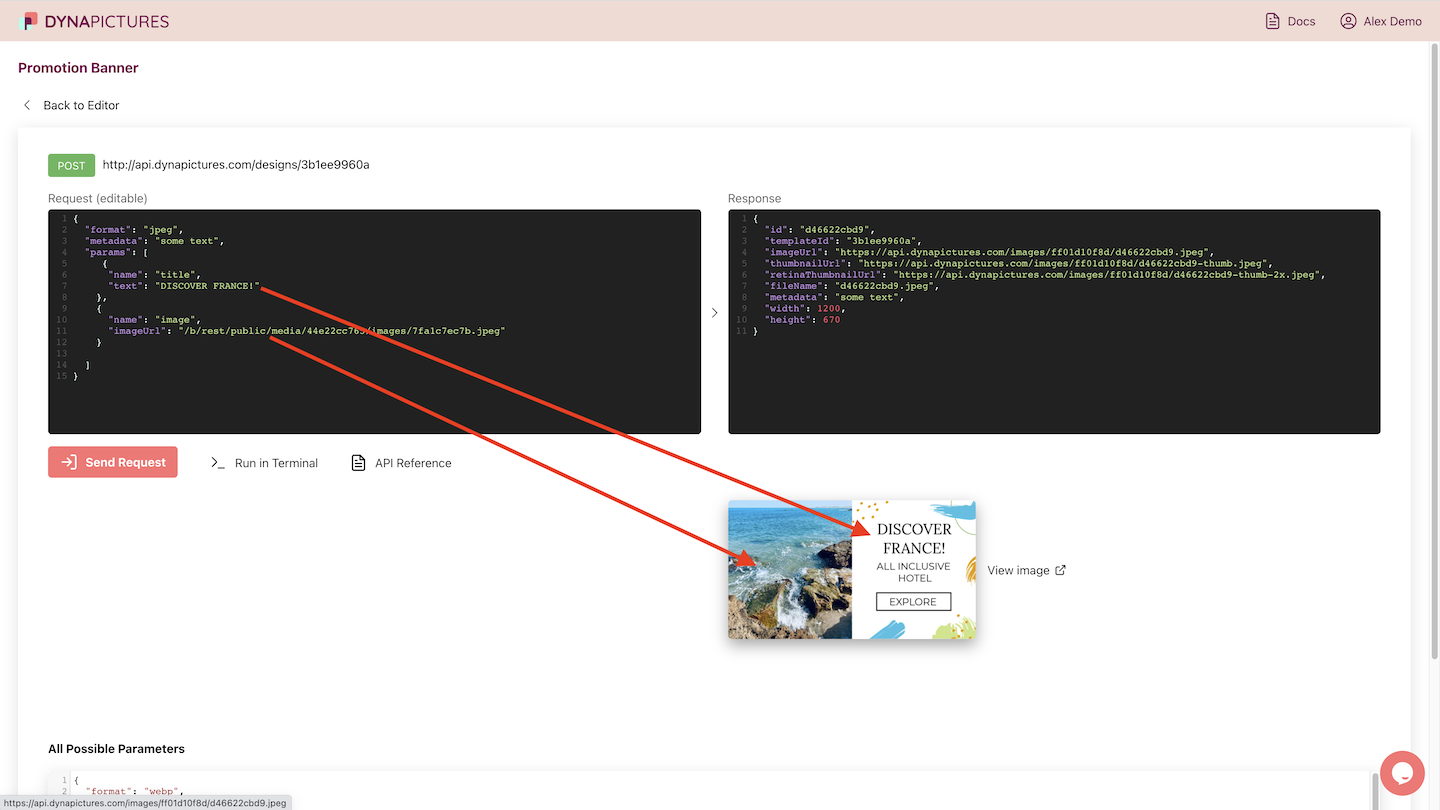
Task: Click the API Reference document icon
Action: [x=358, y=463]
